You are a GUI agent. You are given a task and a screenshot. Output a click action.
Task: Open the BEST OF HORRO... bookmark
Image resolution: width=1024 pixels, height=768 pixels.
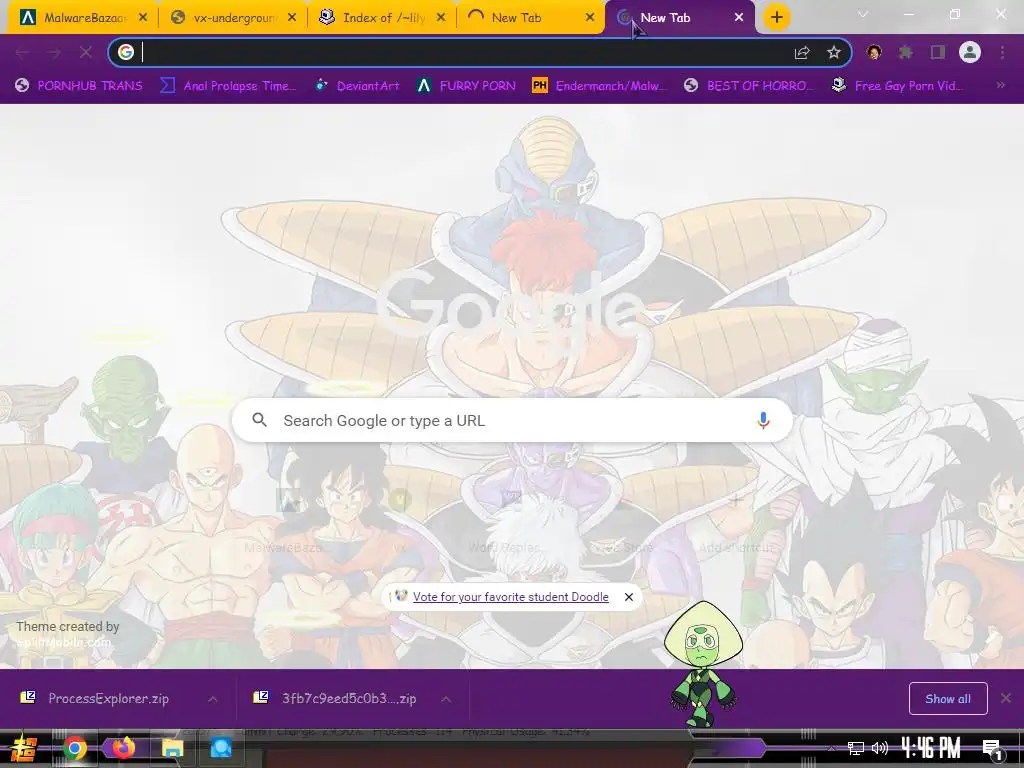pos(749,86)
